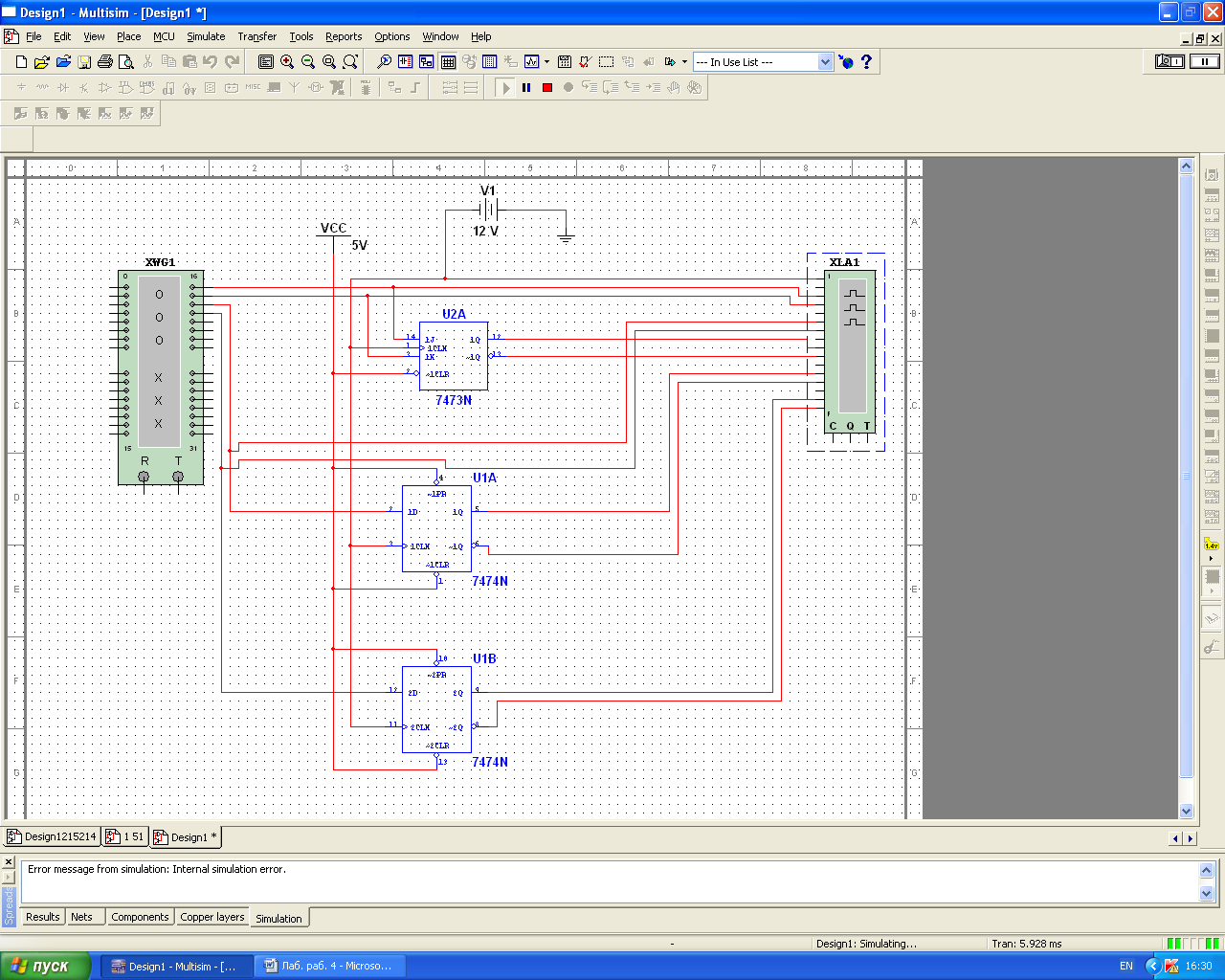Click the XWG1 word generator instrument
The width and height of the screenshot is (1225, 980).
[161, 377]
